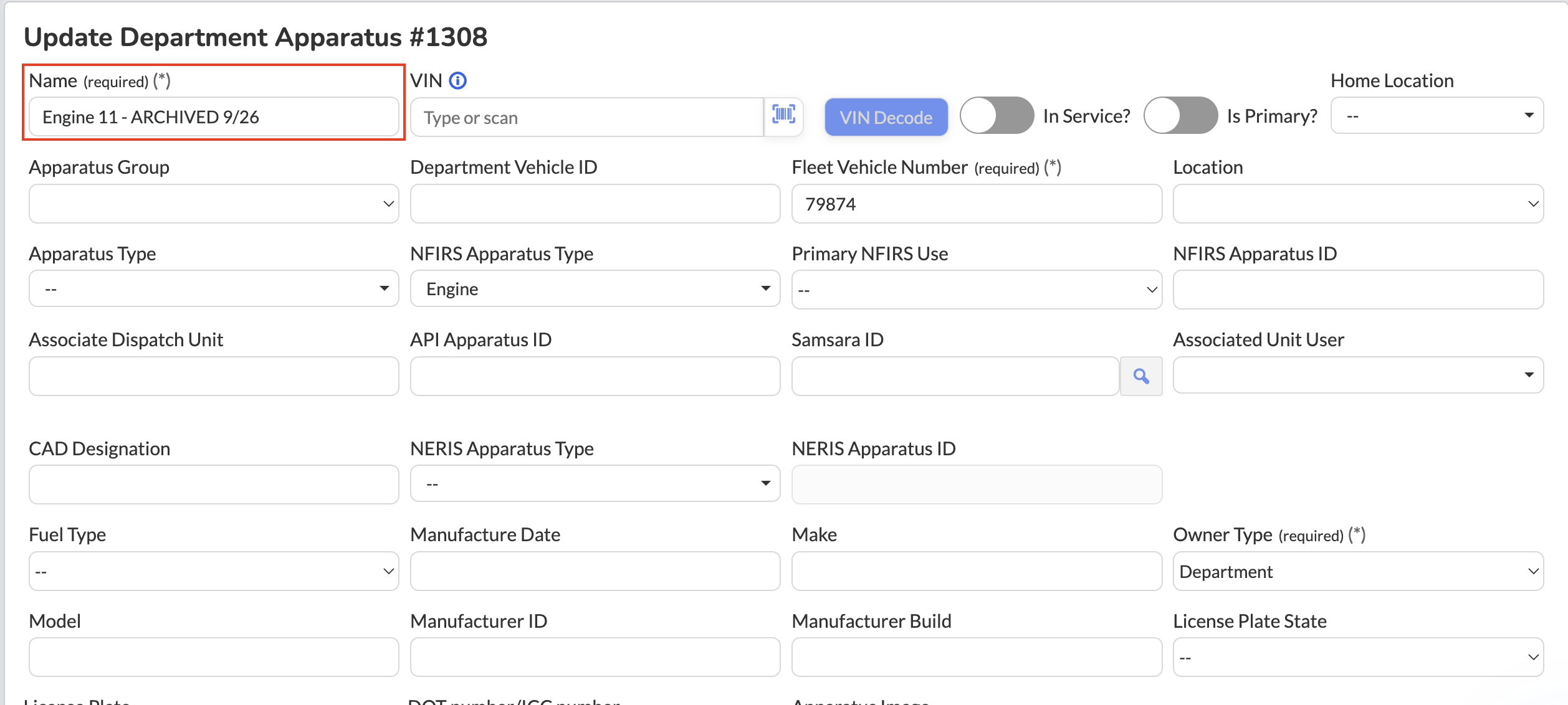Toggle the In Service switch

click(997, 116)
